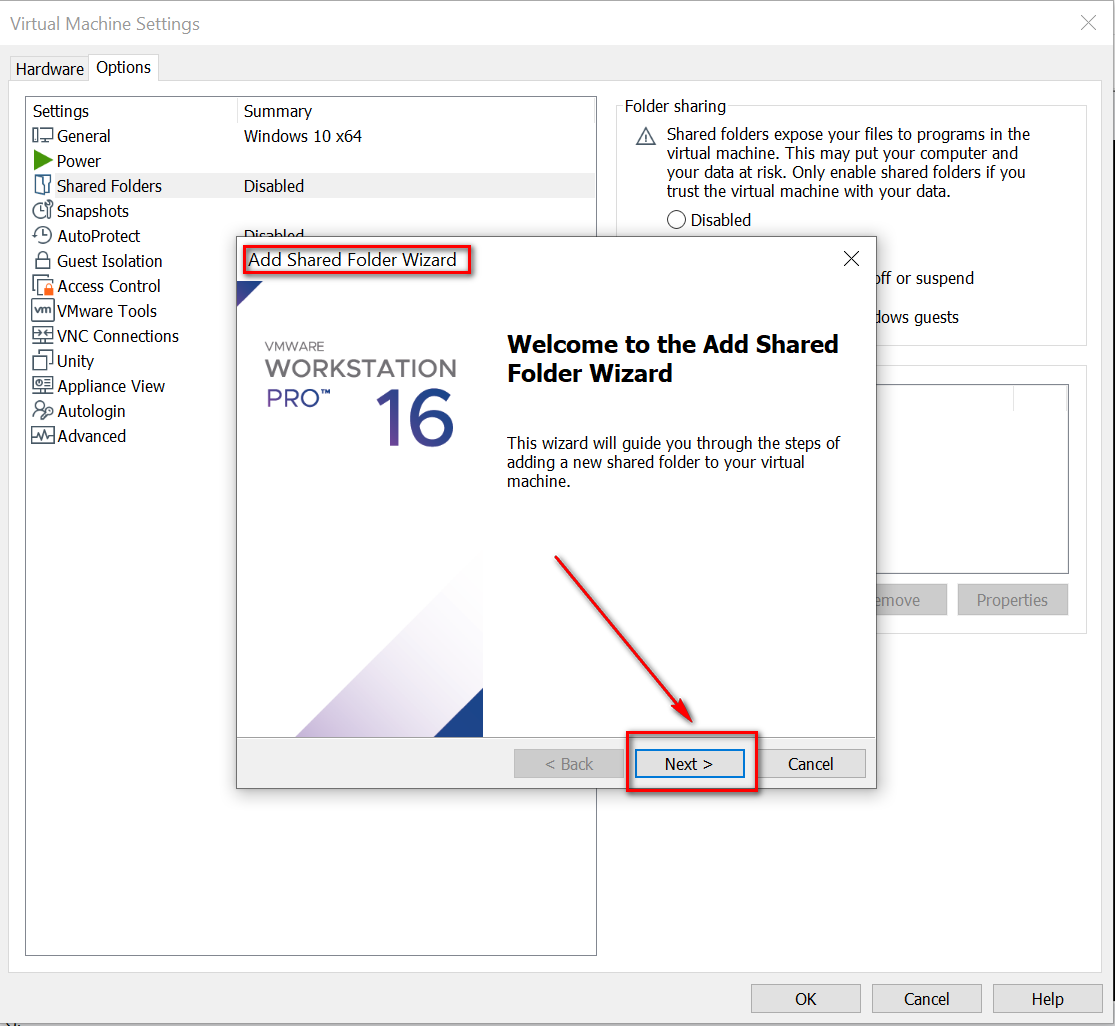The image size is (1115, 1026).
Task: Click the green Power play icon
Action: [x=43, y=161]
